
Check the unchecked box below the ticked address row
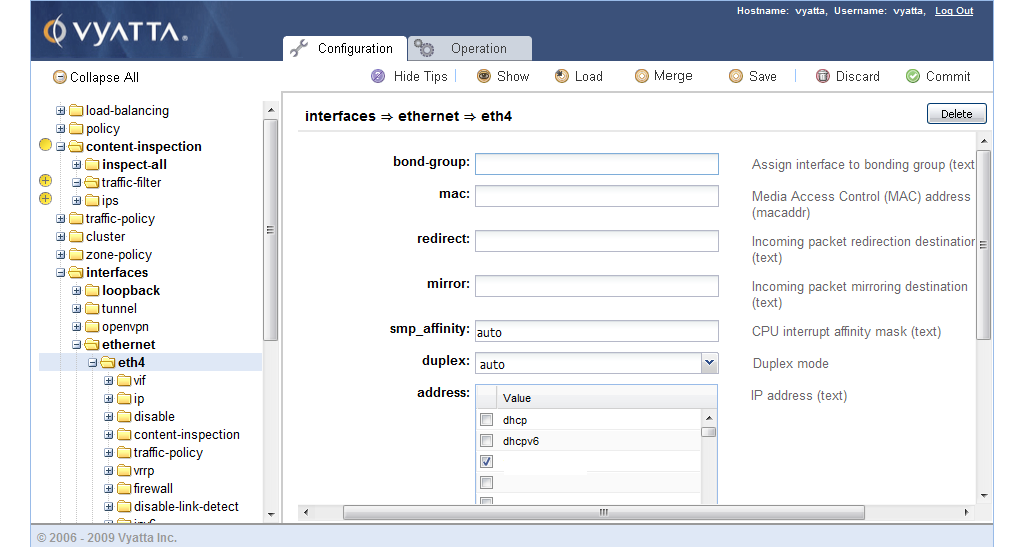pos(486,482)
